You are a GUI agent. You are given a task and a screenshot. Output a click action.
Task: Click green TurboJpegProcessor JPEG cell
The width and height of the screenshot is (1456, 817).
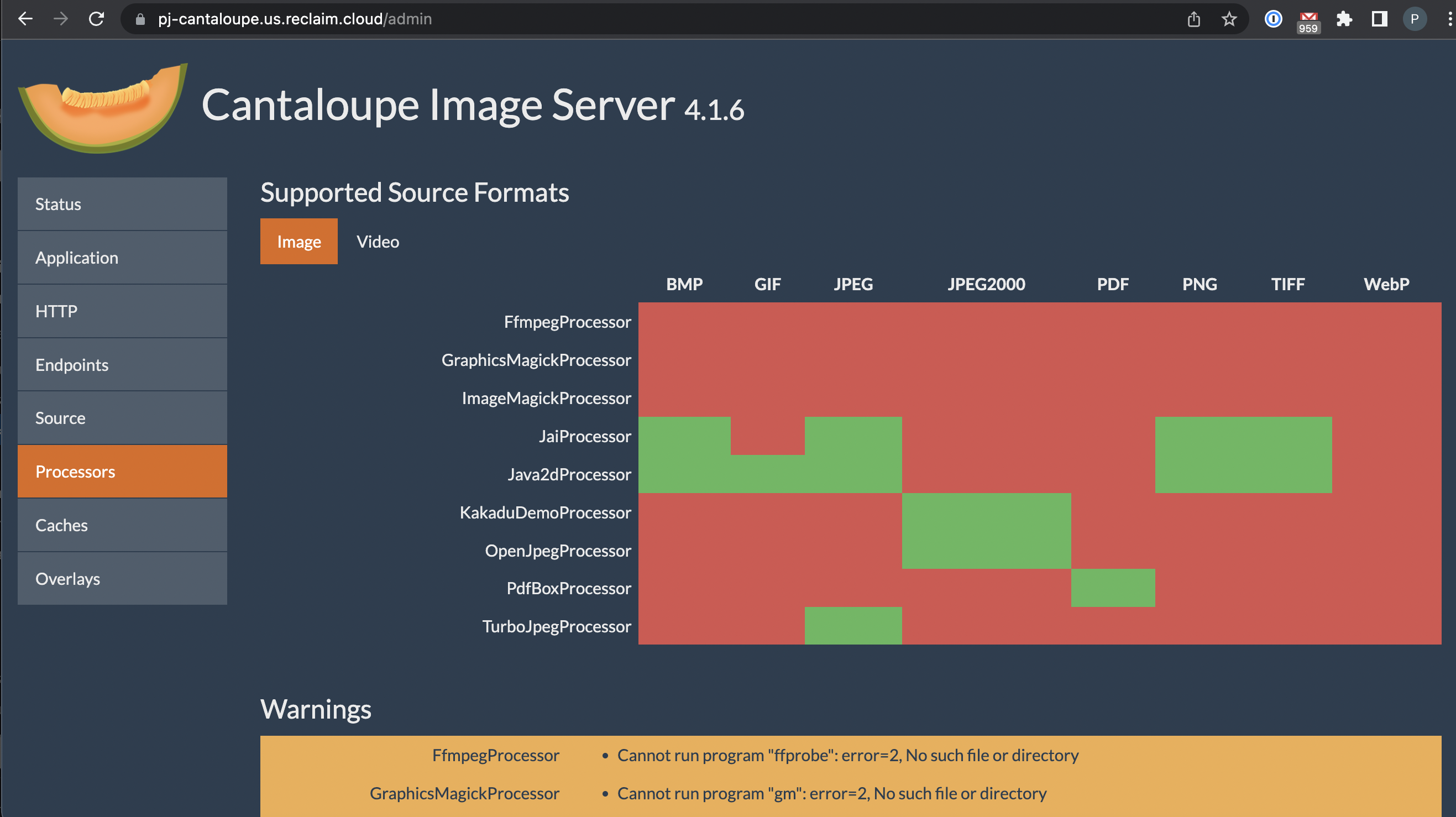pos(853,626)
